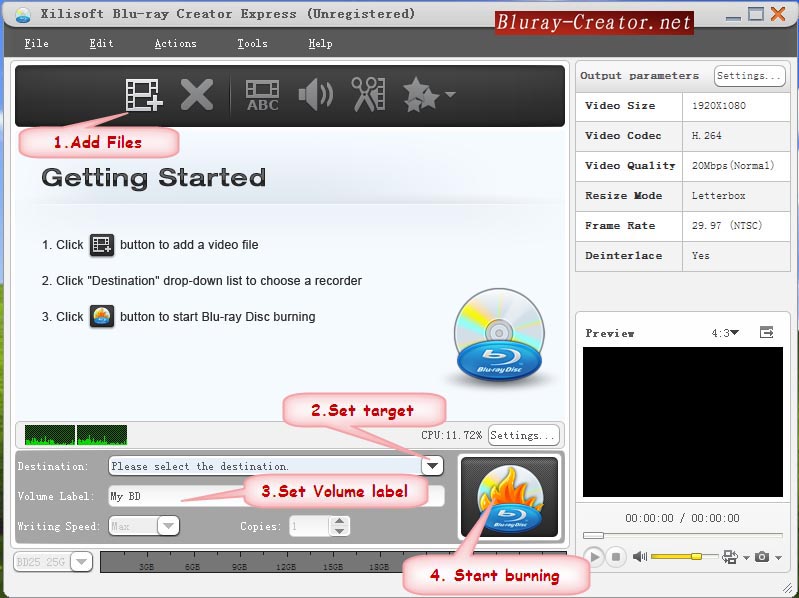Click the Volume Label text field
This screenshot has height=598, width=799.
[276, 496]
